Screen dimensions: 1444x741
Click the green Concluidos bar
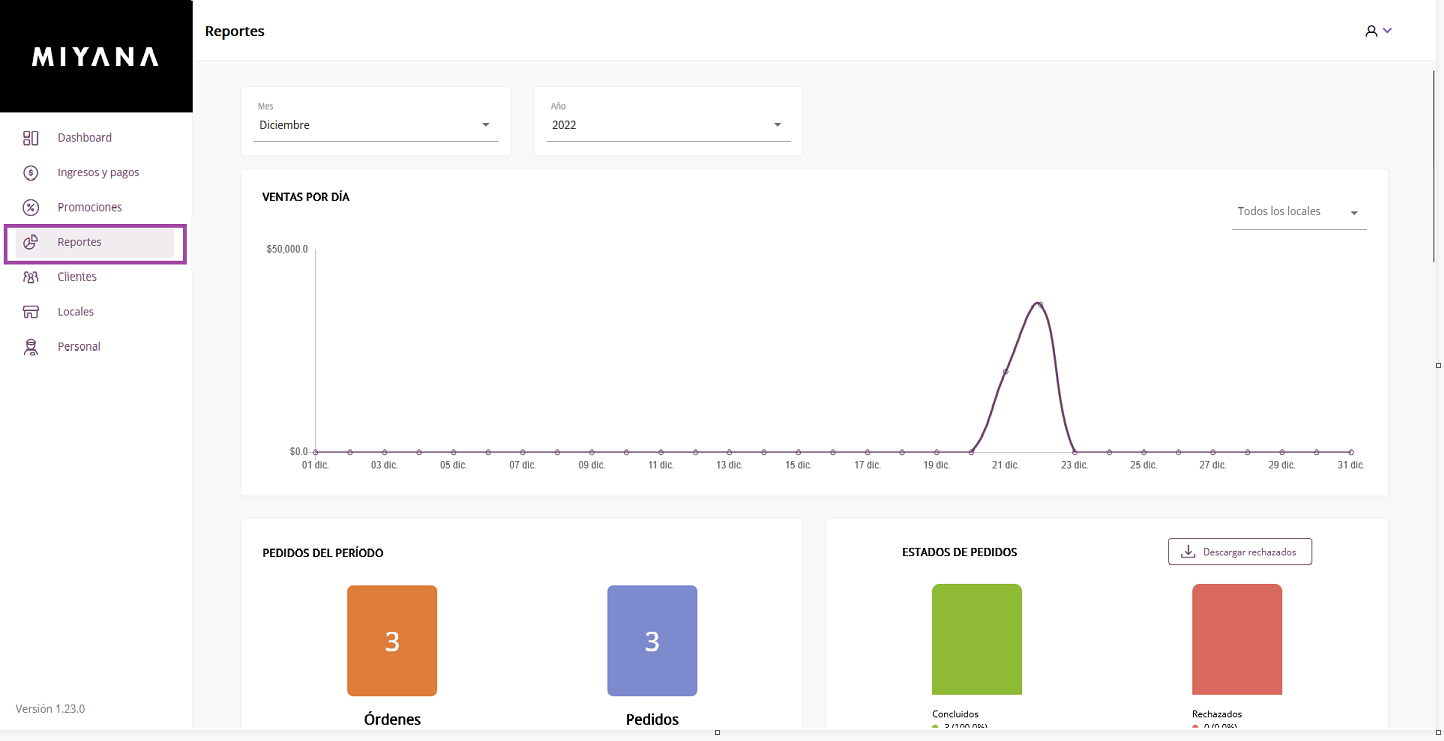pos(977,639)
